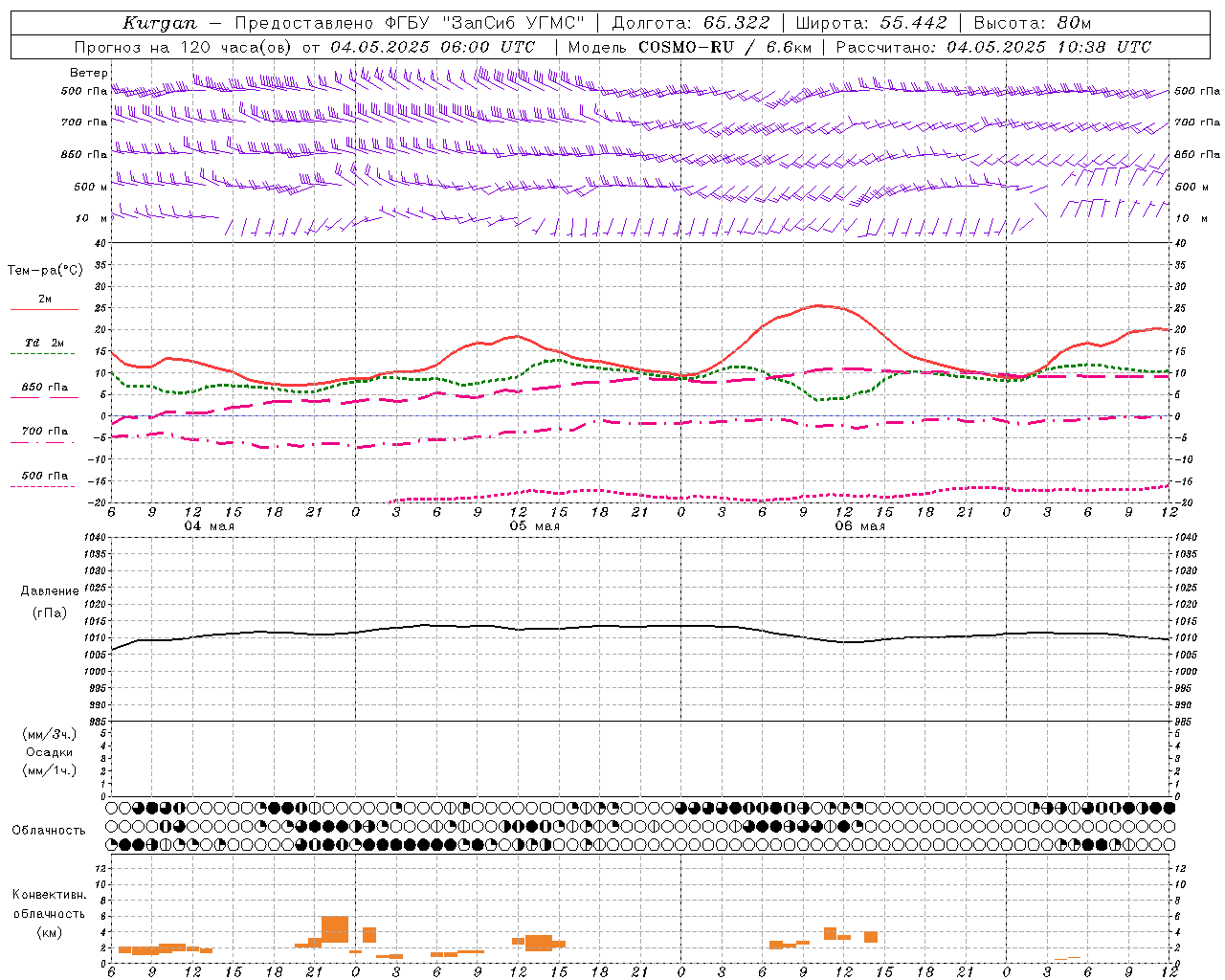Click the latitude value "Широта: 55.442"
The width and height of the screenshot is (1225, 980).
pyautogui.click(x=872, y=23)
